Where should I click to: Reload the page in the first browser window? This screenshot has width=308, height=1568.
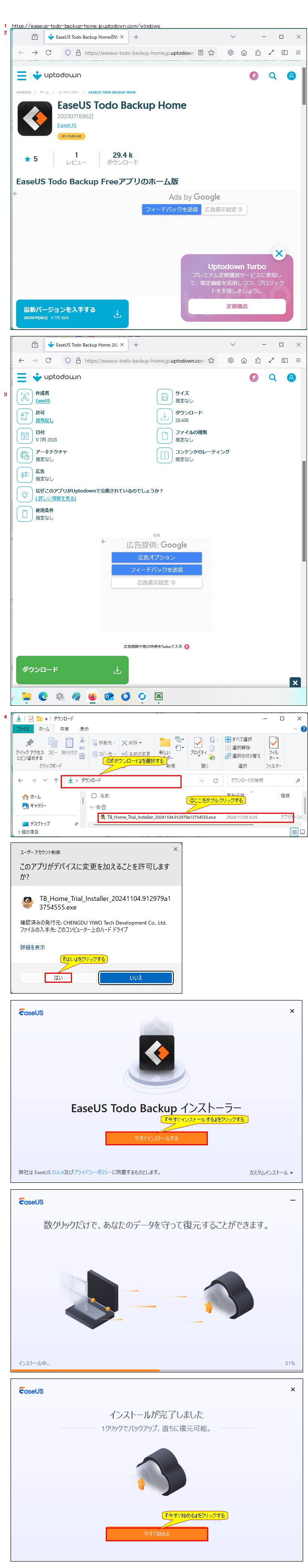48,53
